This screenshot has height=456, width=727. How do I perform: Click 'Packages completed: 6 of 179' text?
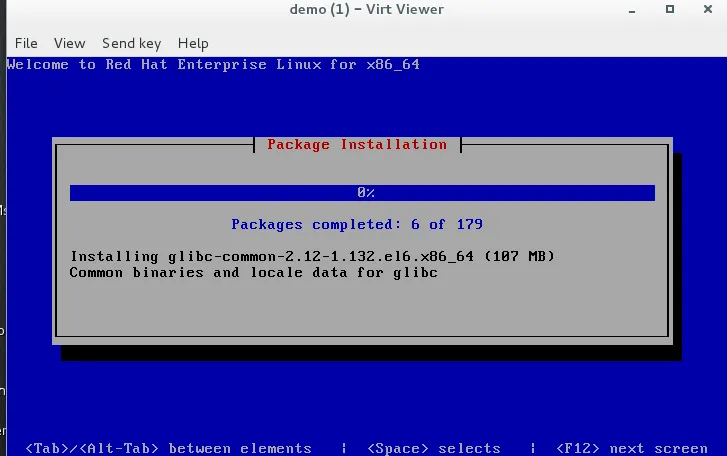[x=357, y=224]
